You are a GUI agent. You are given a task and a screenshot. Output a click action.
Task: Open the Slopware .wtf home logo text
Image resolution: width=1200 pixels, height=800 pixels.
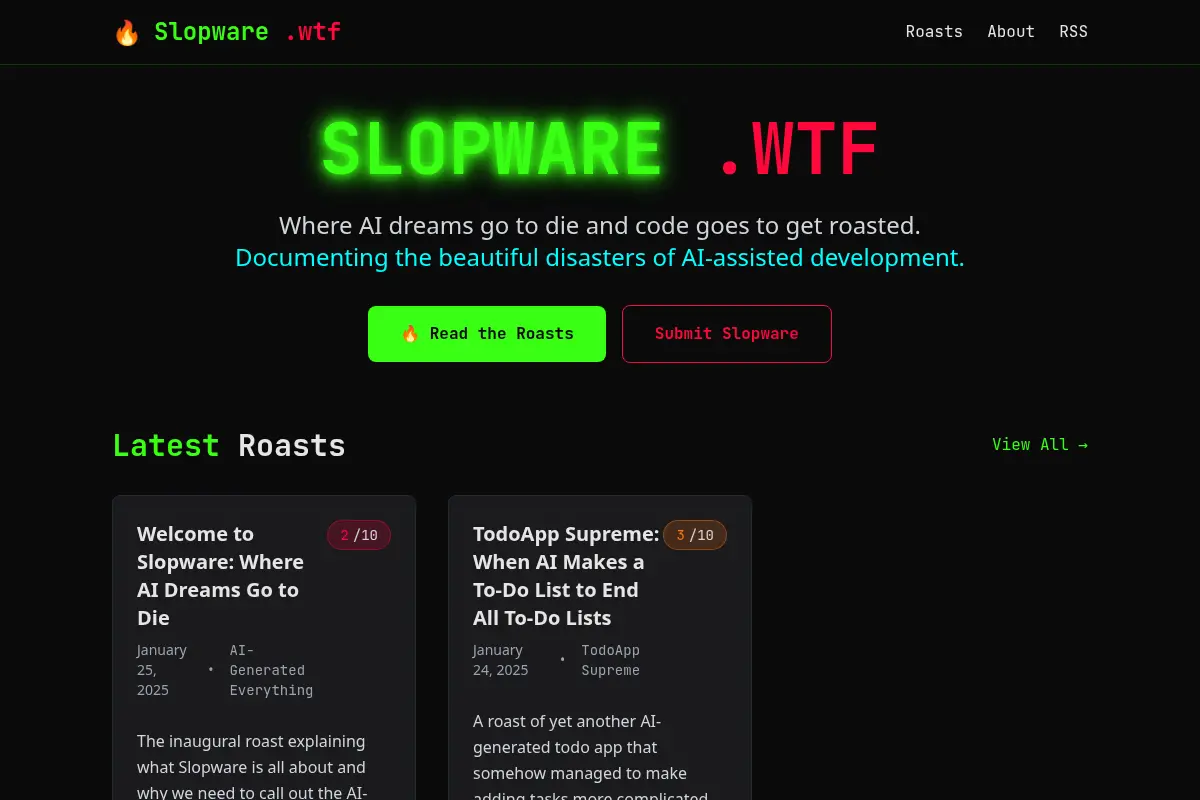point(247,32)
